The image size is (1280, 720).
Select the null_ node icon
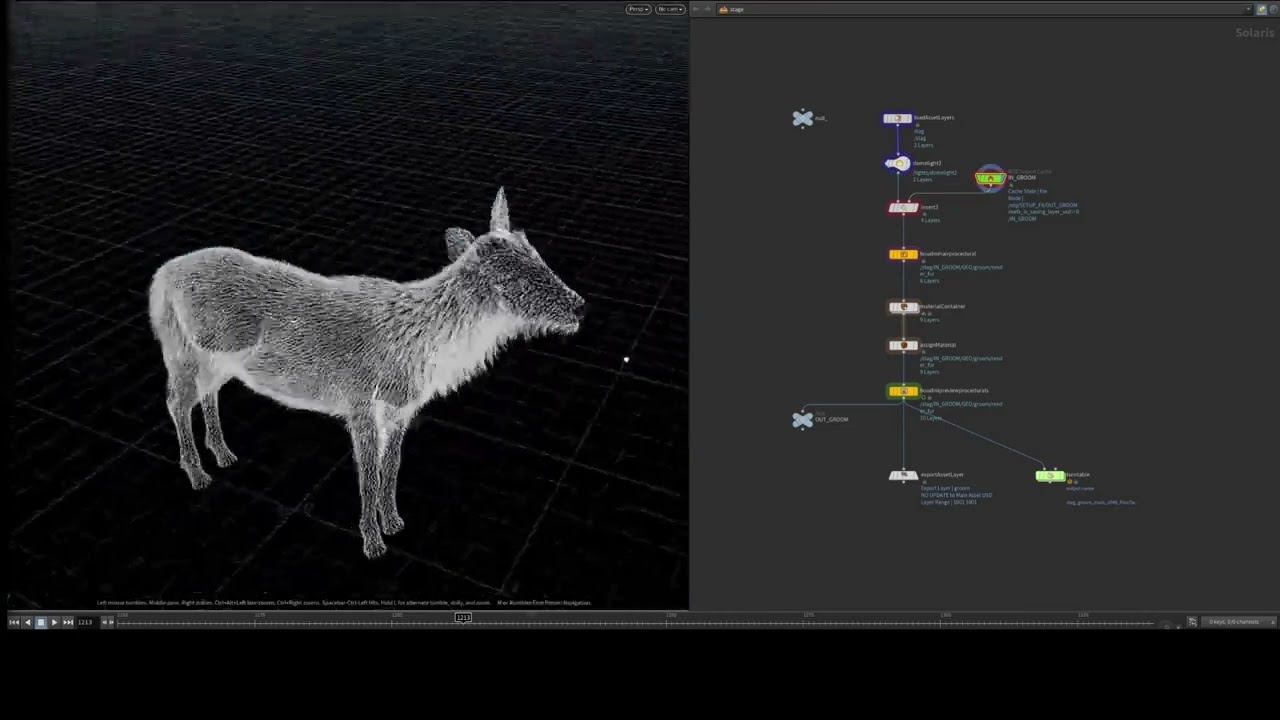(803, 119)
